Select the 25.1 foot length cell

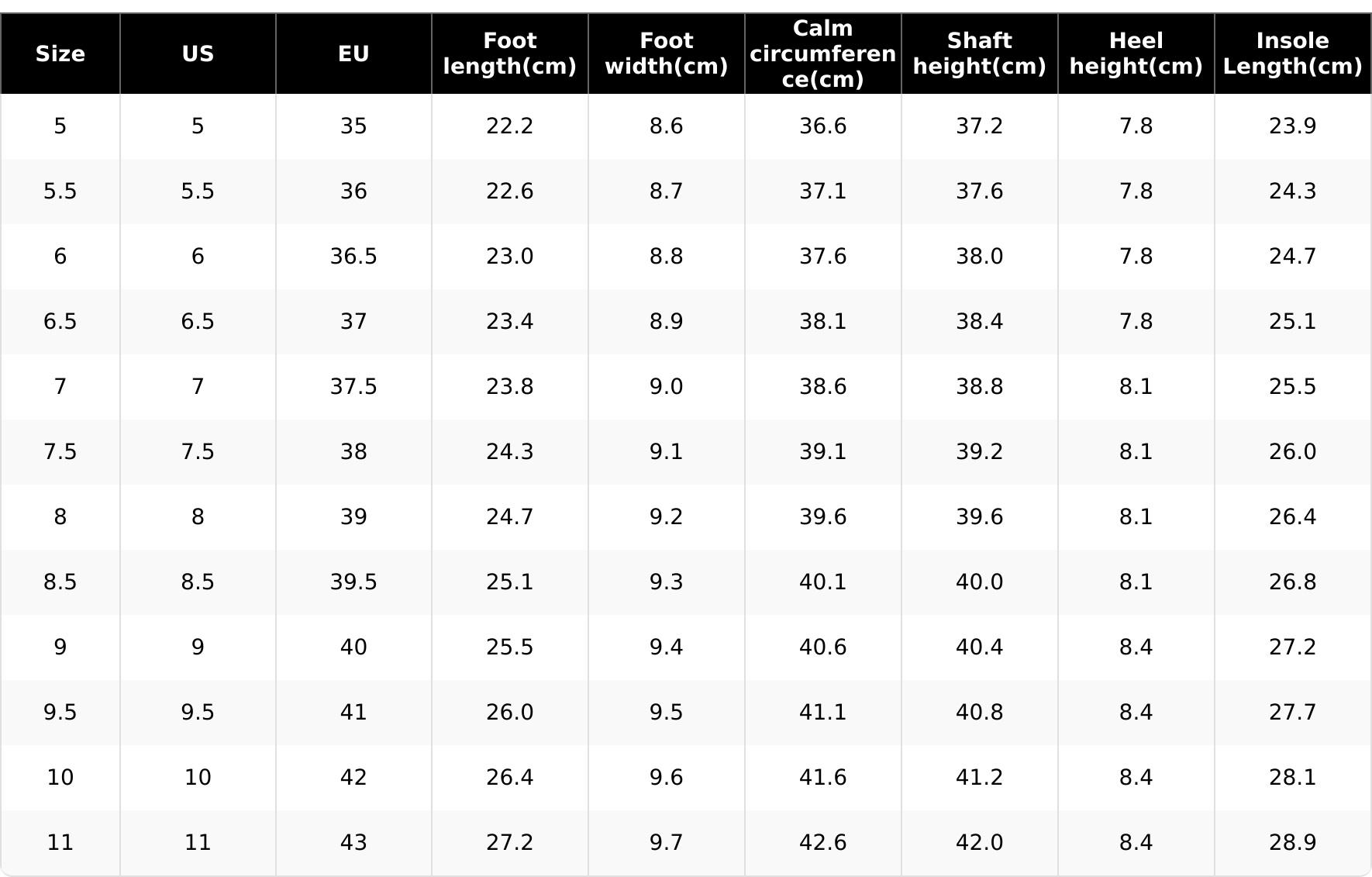point(509,582)
